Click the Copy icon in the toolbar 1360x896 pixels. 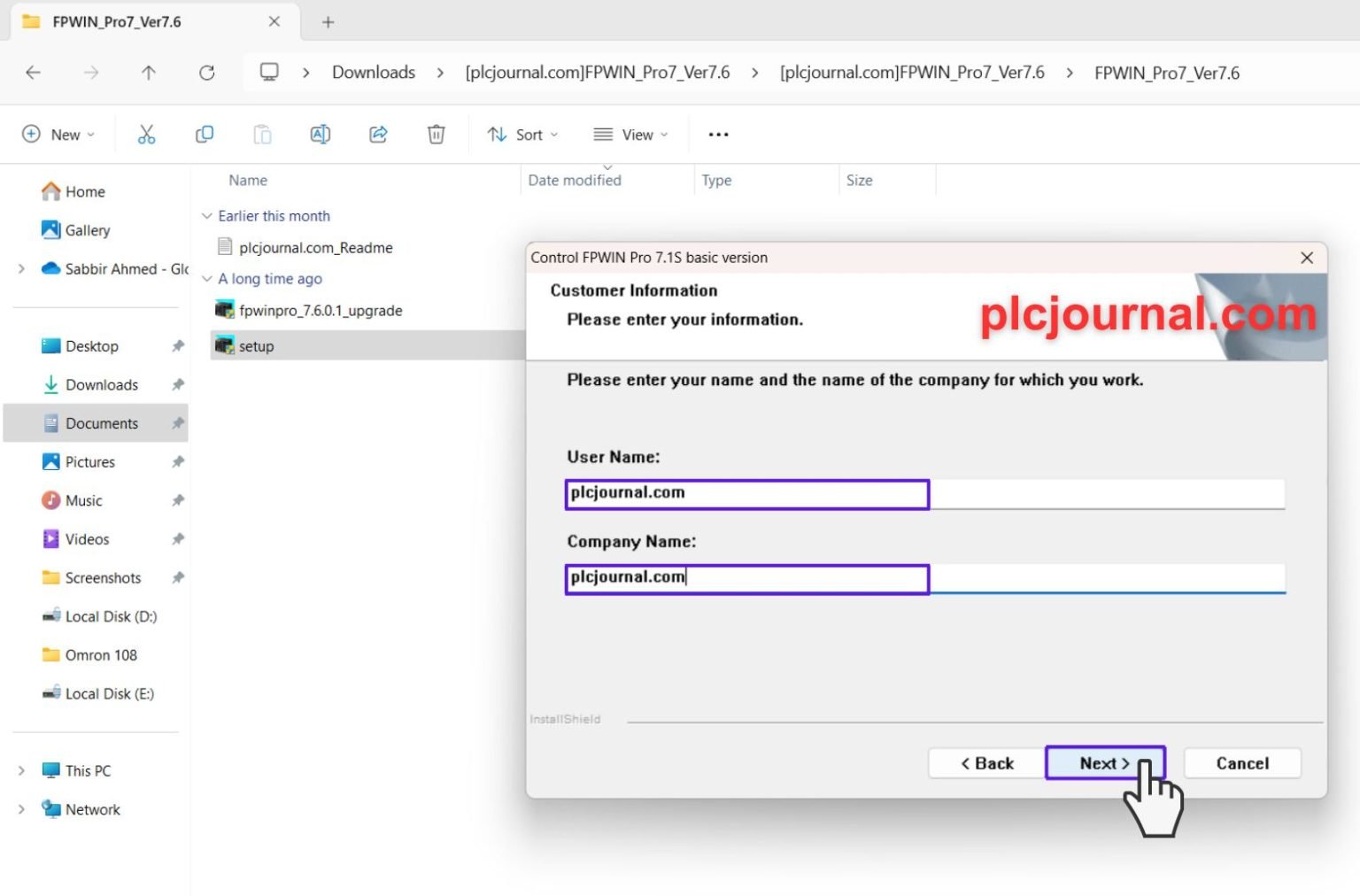pyautogui.click(x=204, y=134)
